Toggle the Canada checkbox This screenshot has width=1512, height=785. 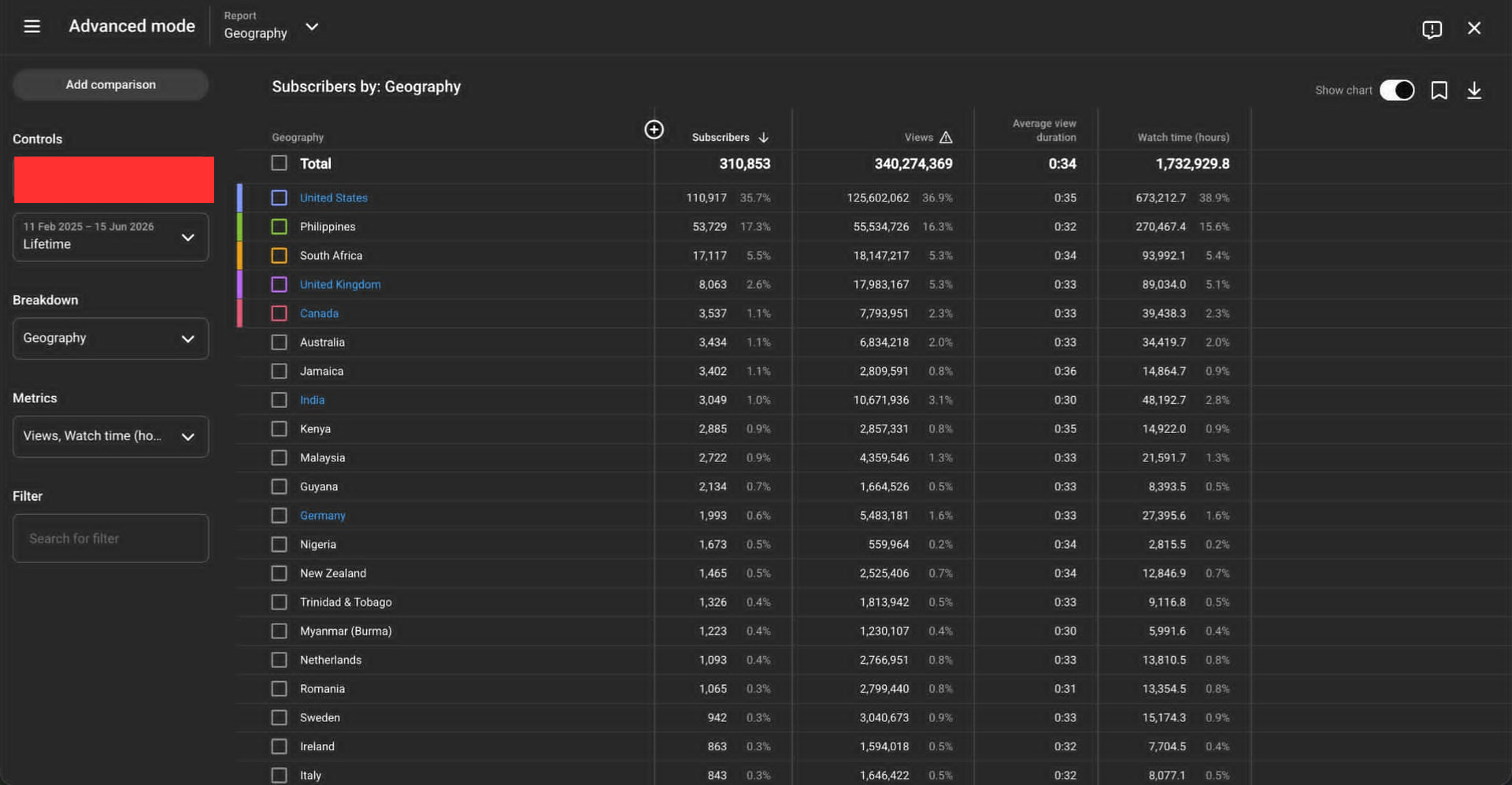tap(279, 313)
